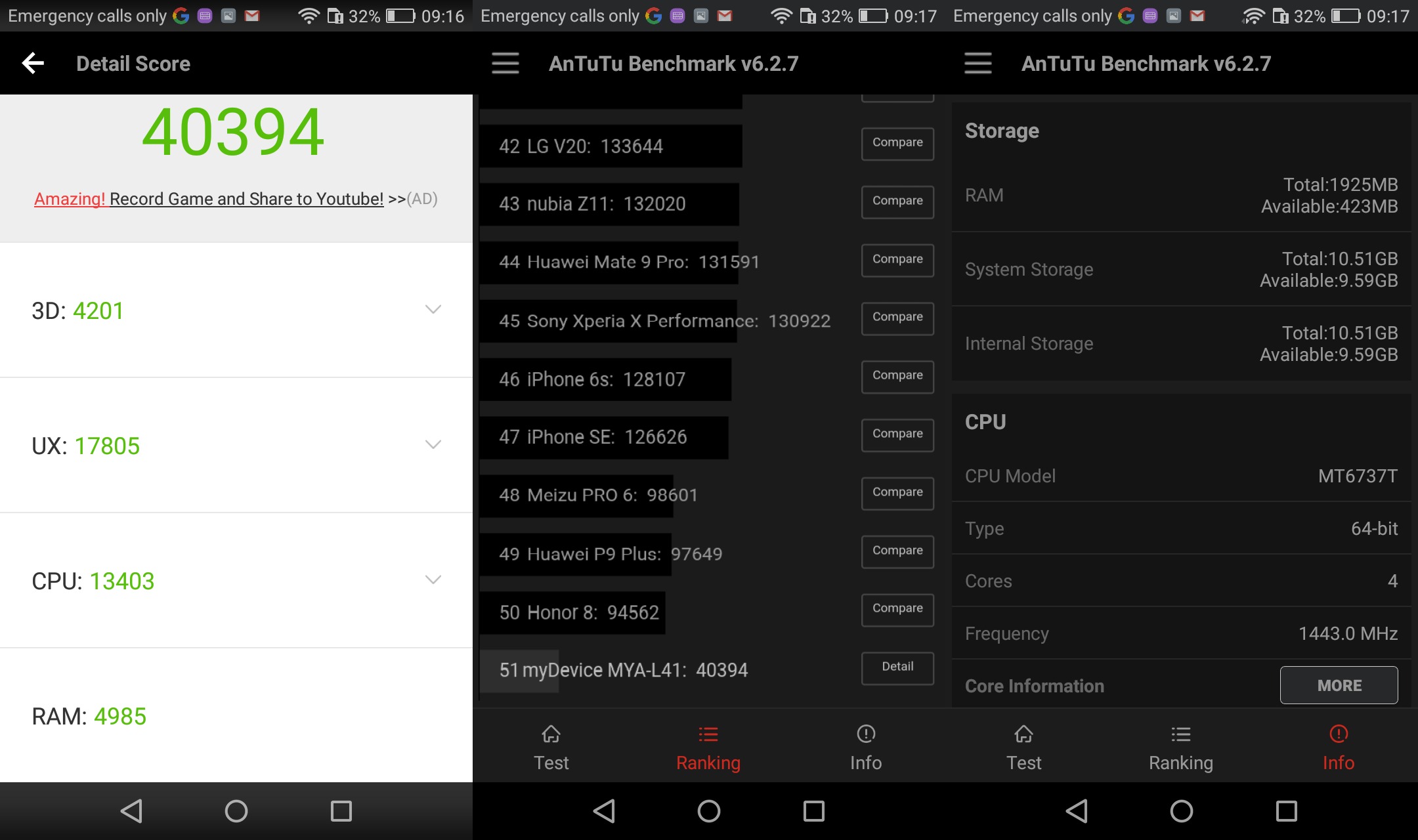Screen dimensions: 1418x840
Task: Tap Android back button on Ranking screen
Action: (604, 811)
